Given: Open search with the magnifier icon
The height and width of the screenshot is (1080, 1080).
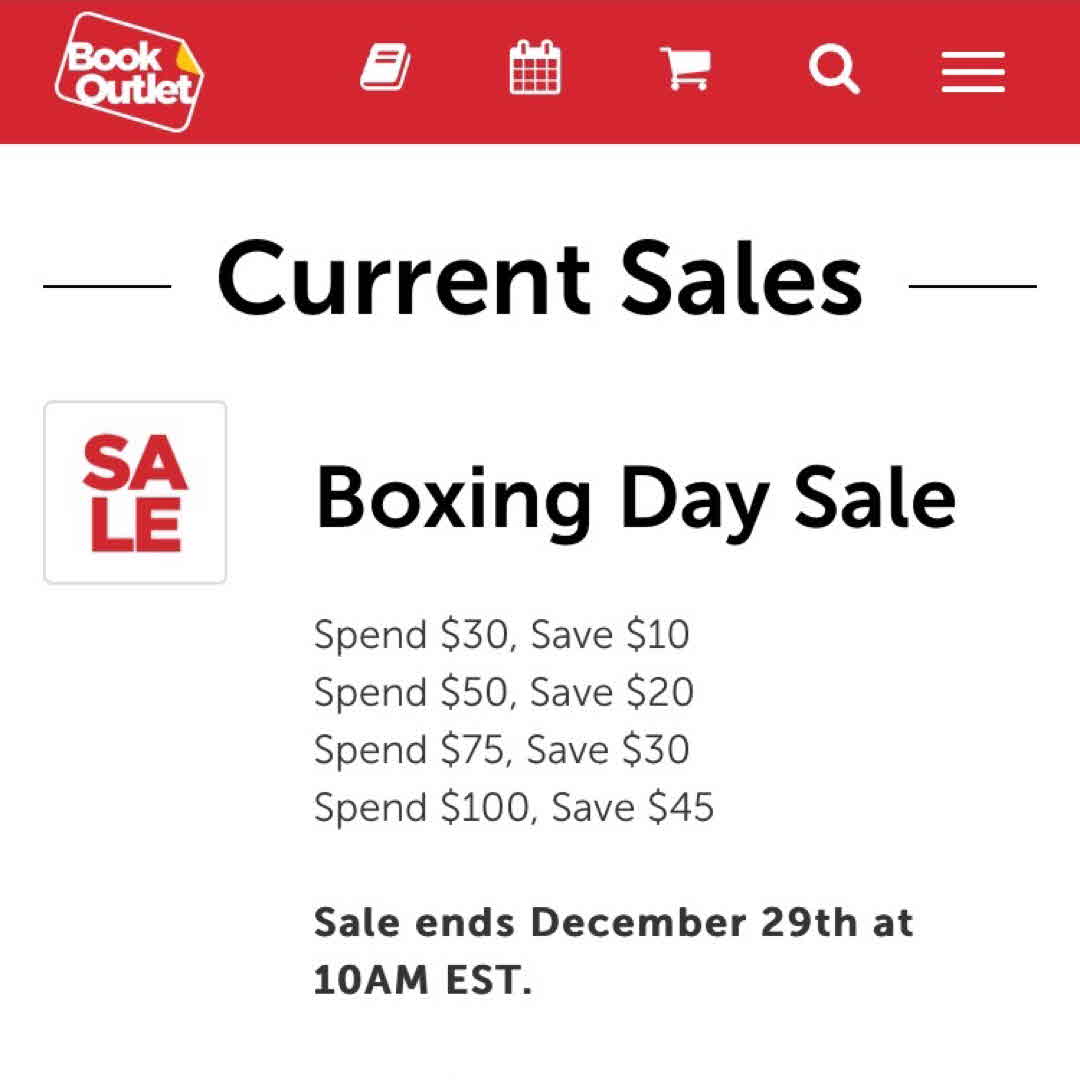Looking at the screenshot, I should click(x=834, y=69).
